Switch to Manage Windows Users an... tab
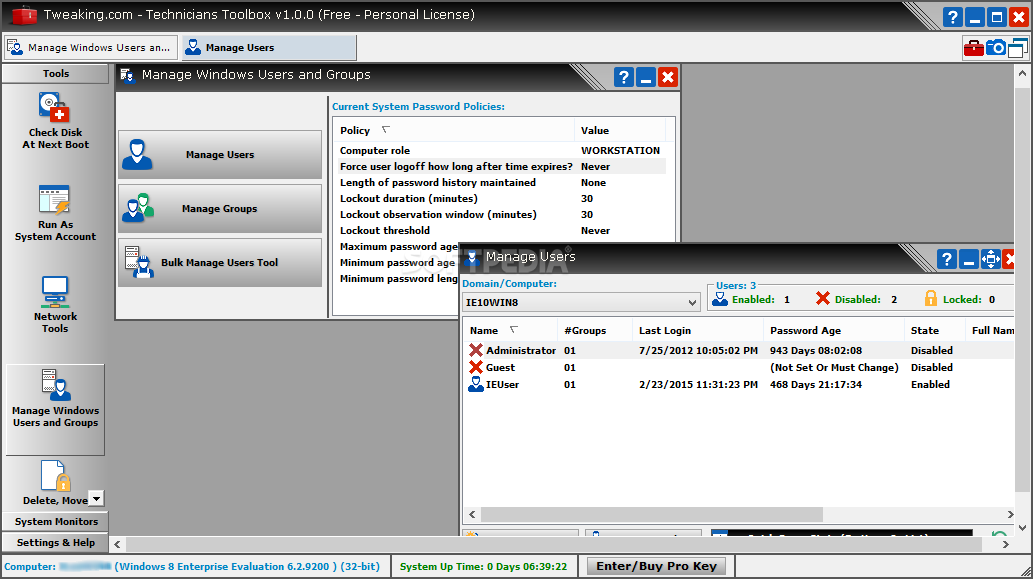 tap(90, 47)
